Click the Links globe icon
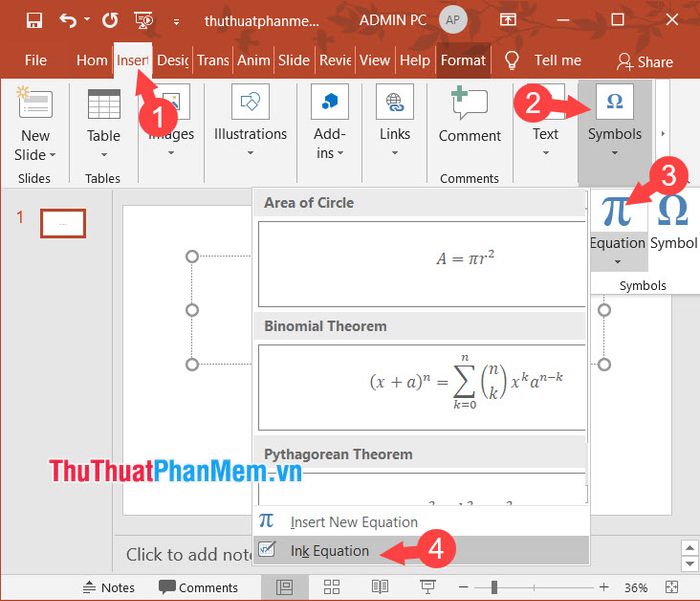Viewport: 700px width, 601px height. (x=395, y=102)
